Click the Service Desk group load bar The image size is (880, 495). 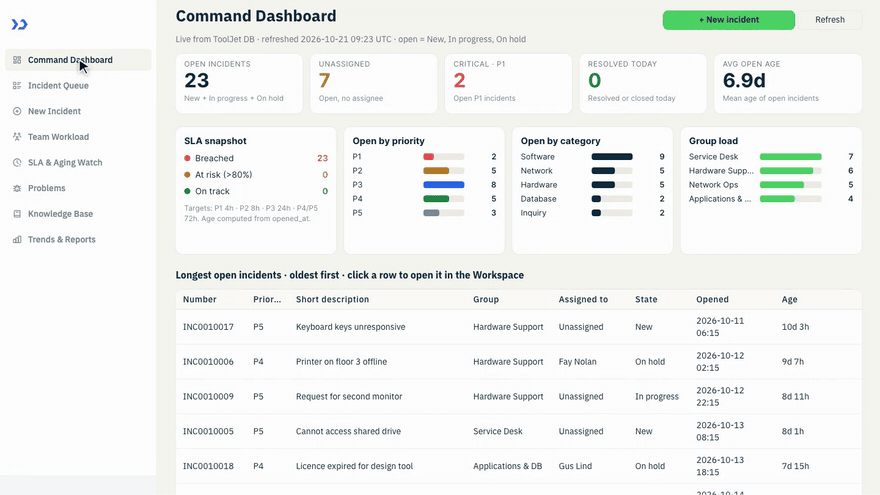(x=791, y=157)
